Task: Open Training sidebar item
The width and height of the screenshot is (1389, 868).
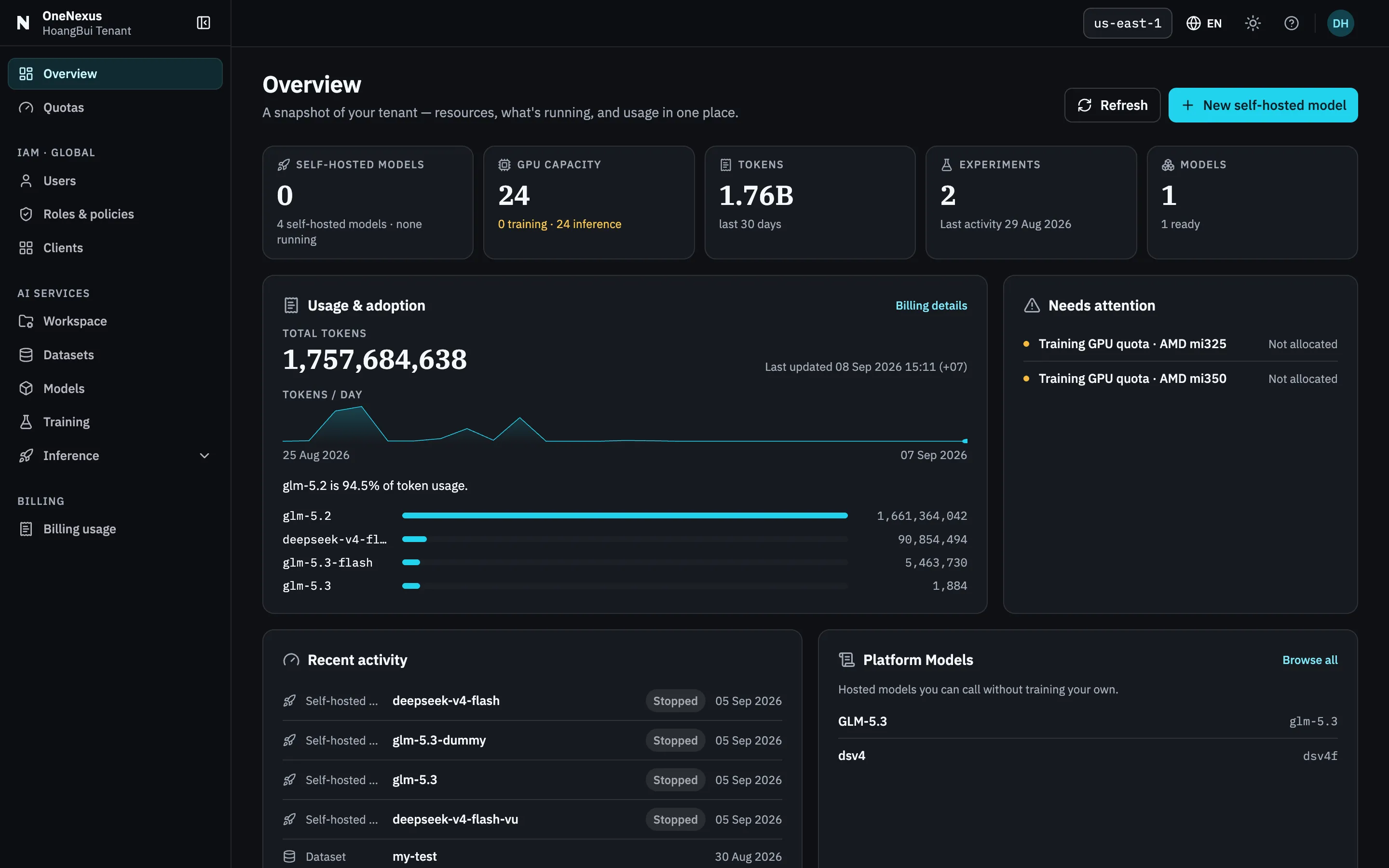Action: coord(115,422)
